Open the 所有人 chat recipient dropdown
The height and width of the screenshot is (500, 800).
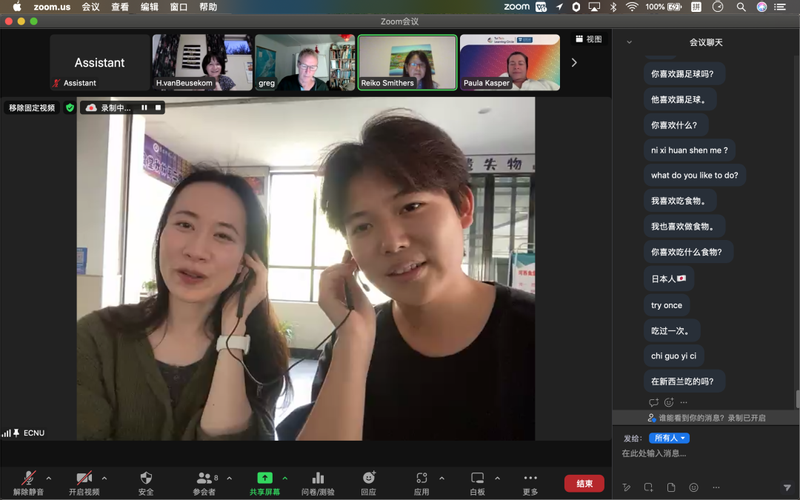669,438
